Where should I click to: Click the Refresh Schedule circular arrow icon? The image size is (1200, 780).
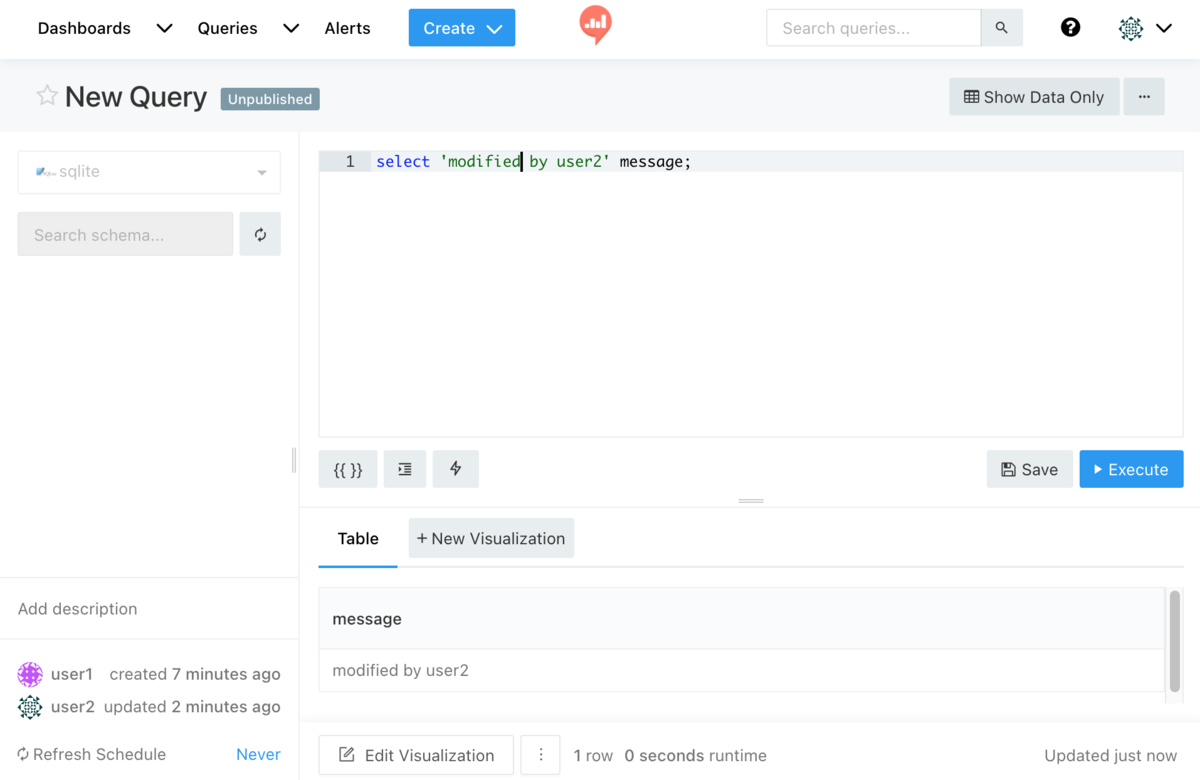pos(21,754)
